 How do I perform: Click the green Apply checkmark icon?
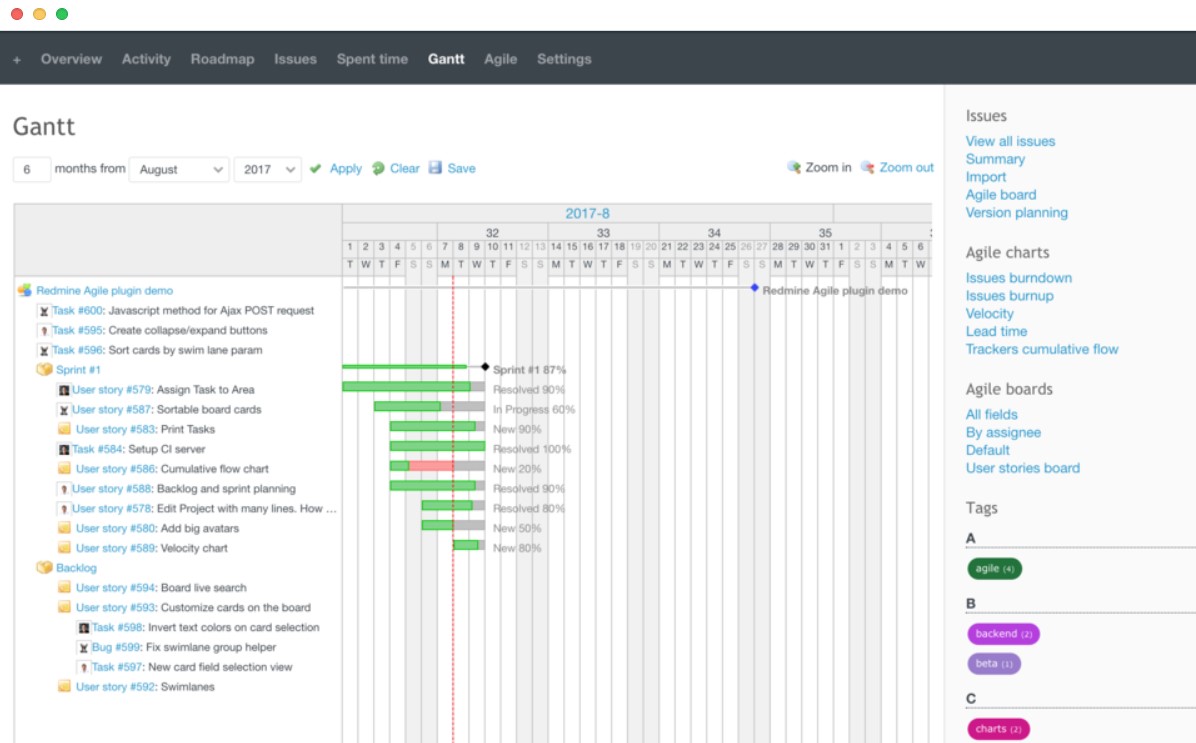tap(316, 169)
